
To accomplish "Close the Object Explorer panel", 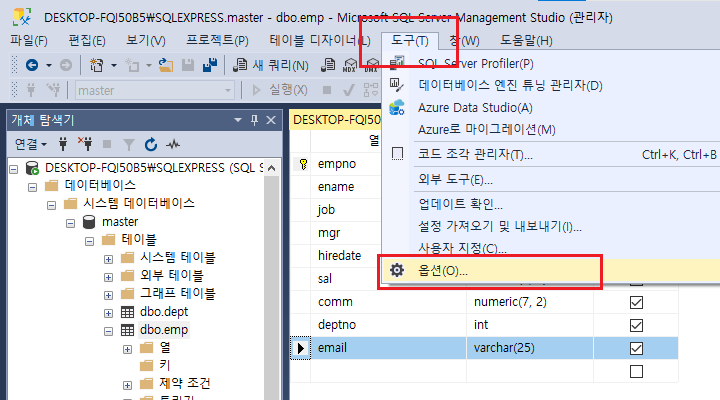I will (x=271, y=120).
